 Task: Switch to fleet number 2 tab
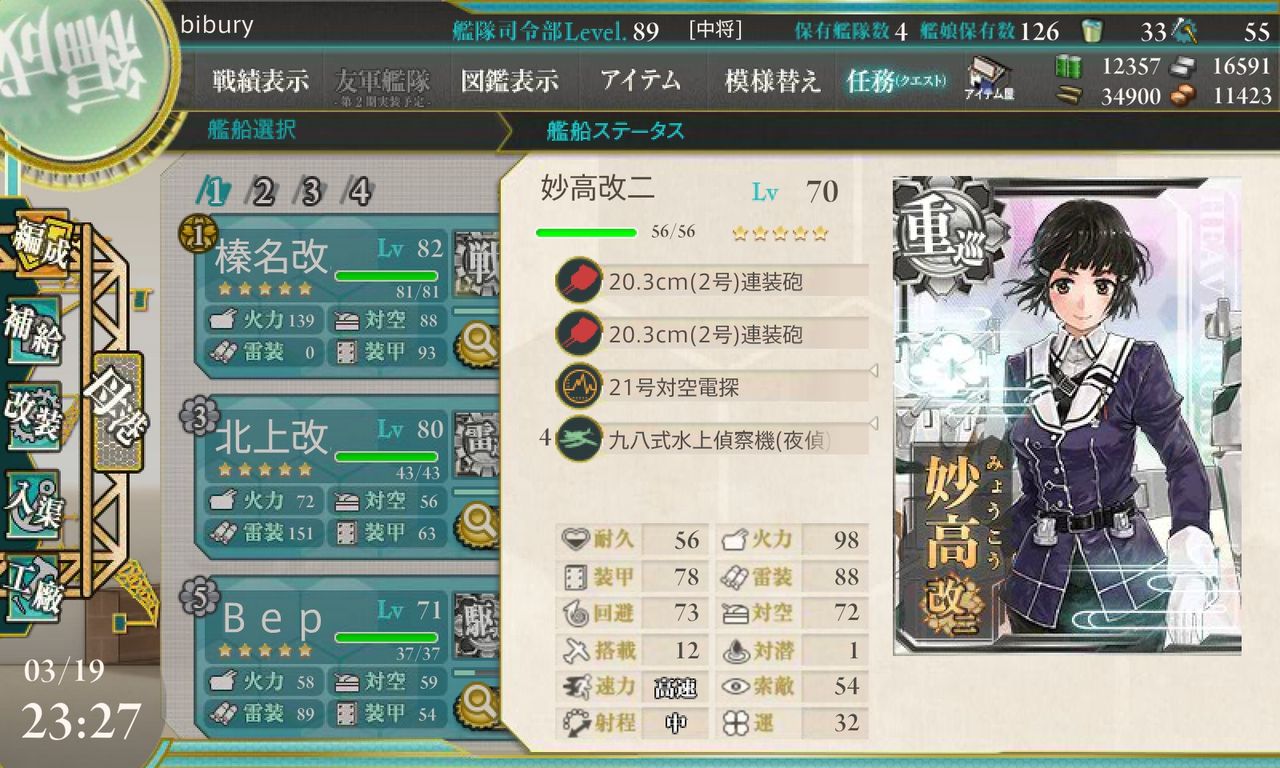[x=263, y=190]
